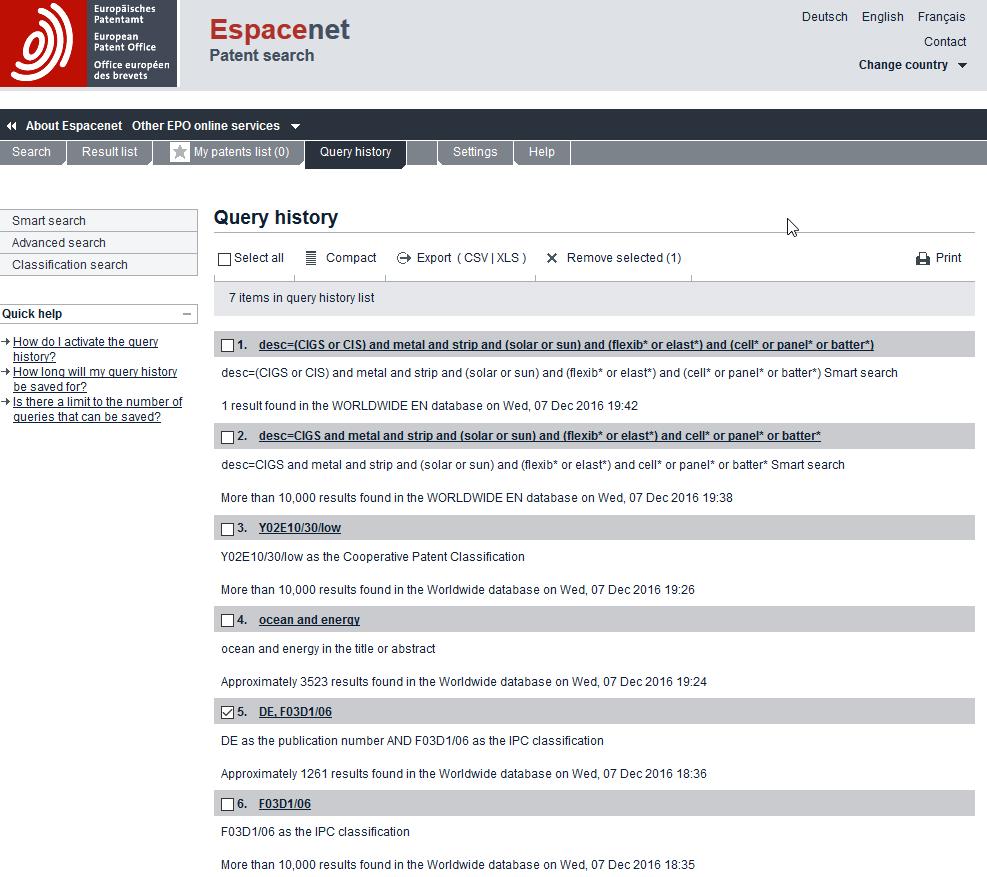
Task: Switch language to Français
Action: coord(941,17)
